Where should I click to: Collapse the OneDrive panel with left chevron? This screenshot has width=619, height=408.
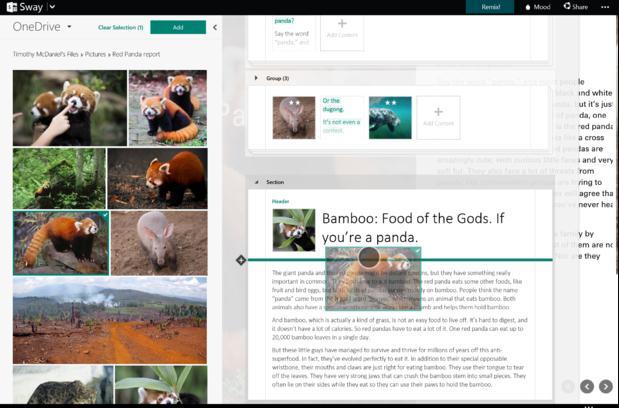click(x=215, y=27)
